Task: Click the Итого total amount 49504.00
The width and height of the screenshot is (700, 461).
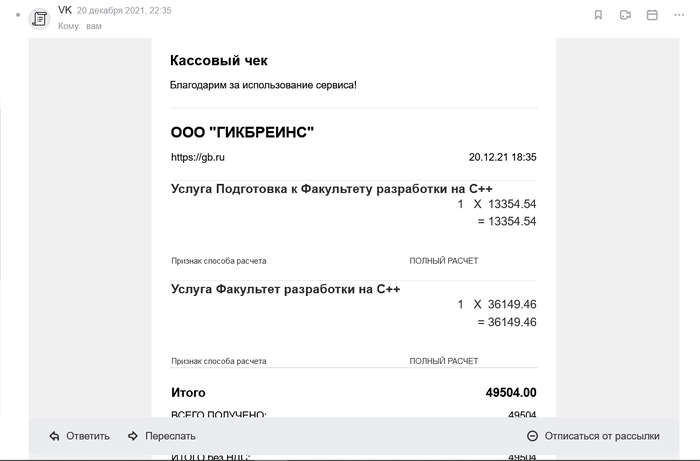Action: pyautogui.click(x=510, y=393)
